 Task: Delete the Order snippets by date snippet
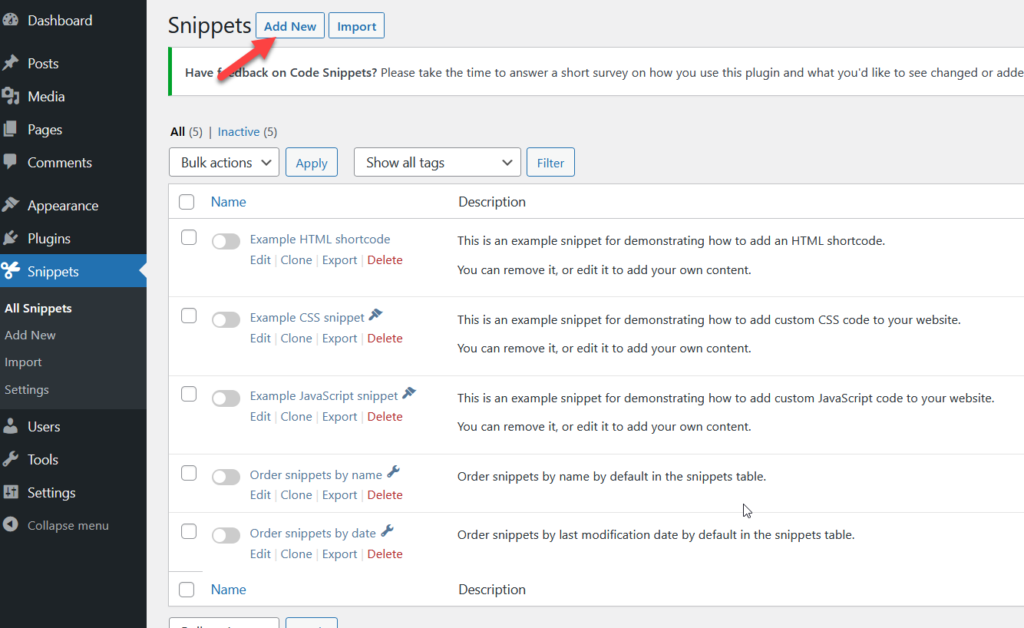(x=385, y=554)
